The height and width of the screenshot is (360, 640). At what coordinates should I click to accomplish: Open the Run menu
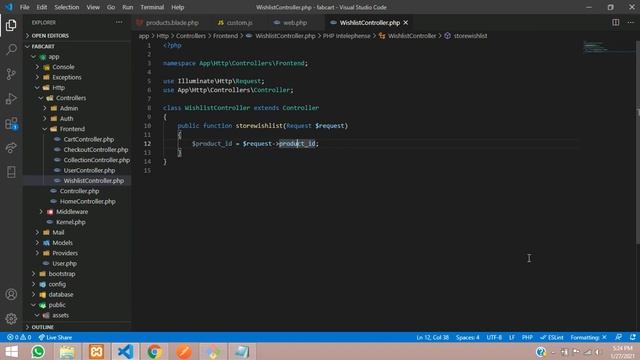point(127,7)
